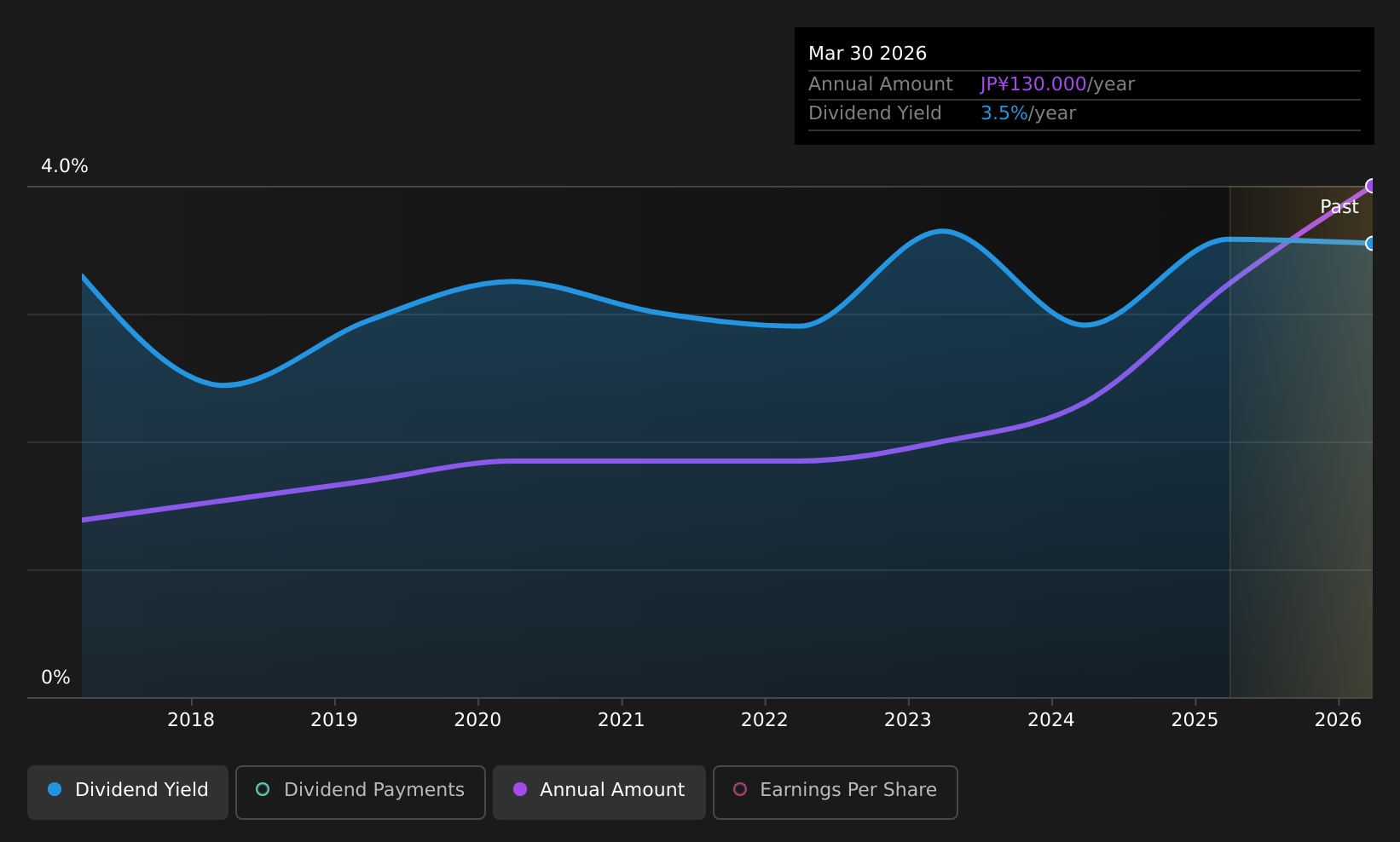The height and width of the screenshot is (842, 1400).
Task: Click the divider line between past and future
Action: 1230,426
